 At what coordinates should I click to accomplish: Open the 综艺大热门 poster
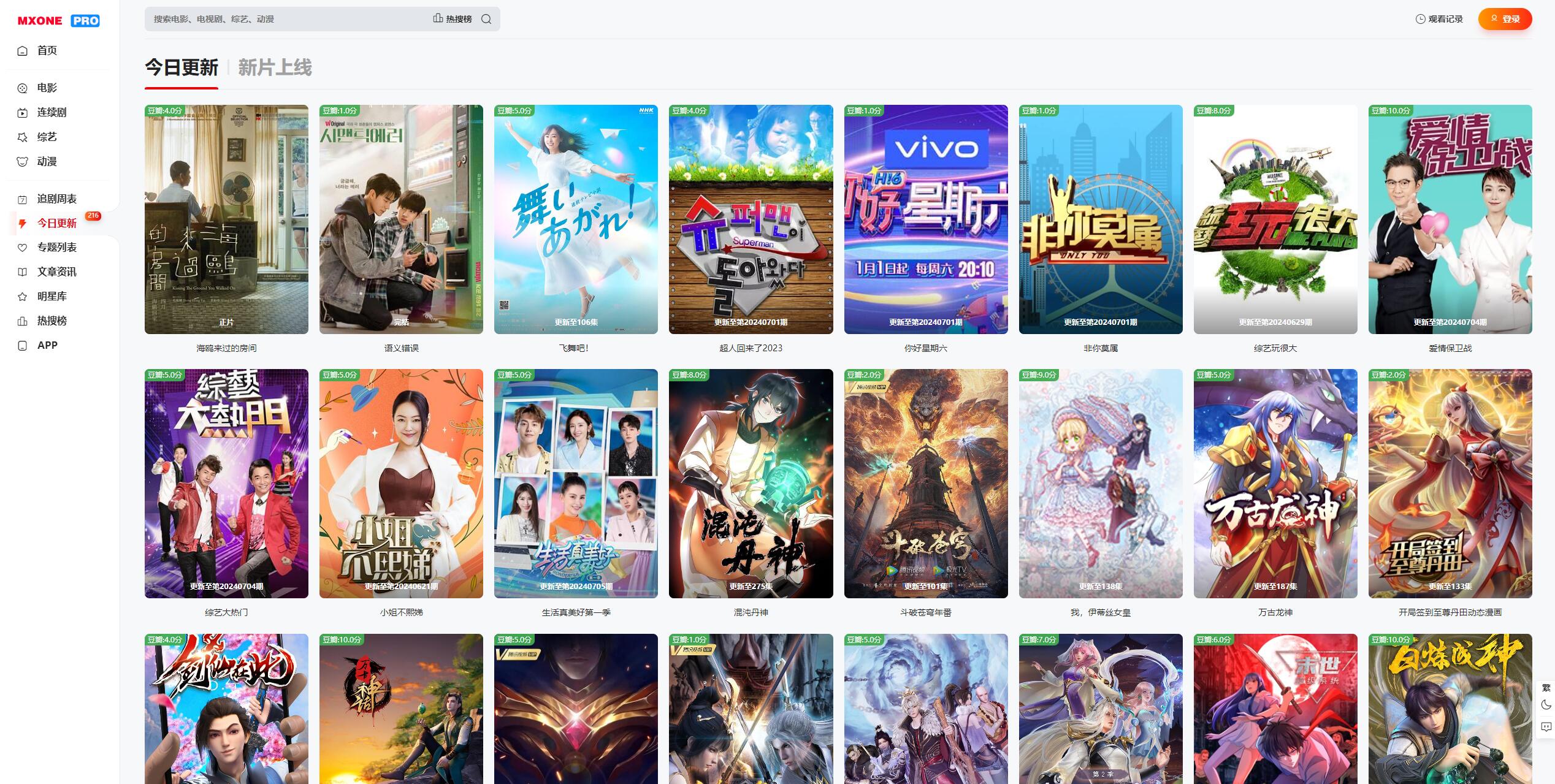pos(226,484)
